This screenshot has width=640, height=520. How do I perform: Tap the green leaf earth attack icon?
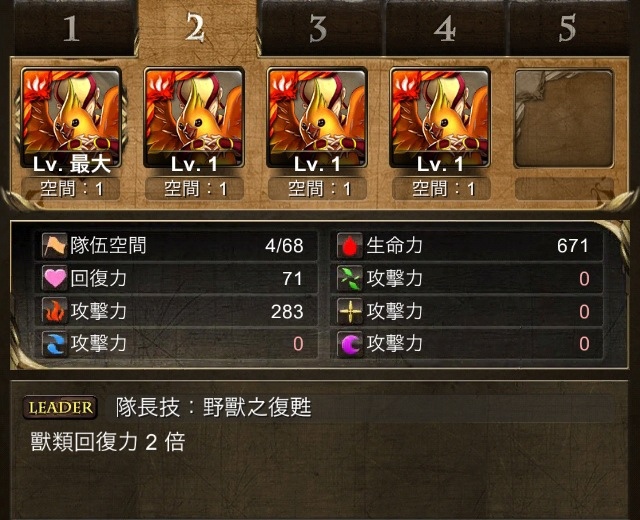tap(350, 278)
